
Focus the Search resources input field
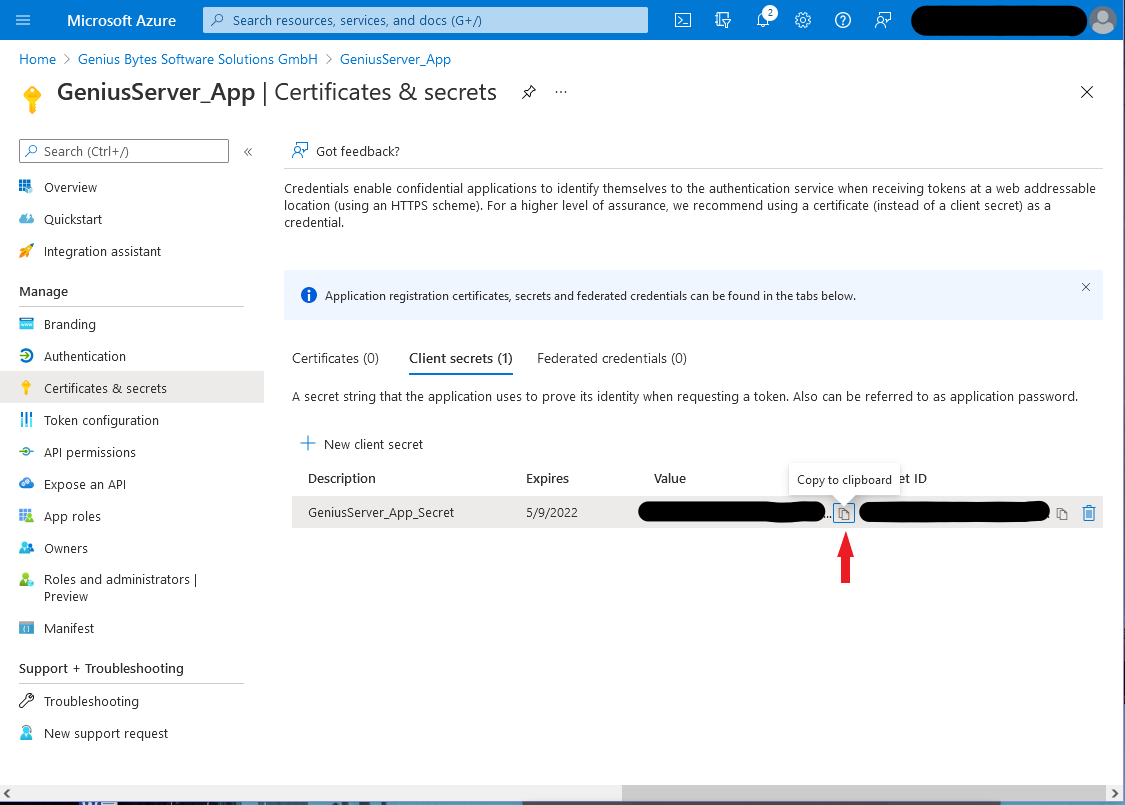click(x=425, y=20)
